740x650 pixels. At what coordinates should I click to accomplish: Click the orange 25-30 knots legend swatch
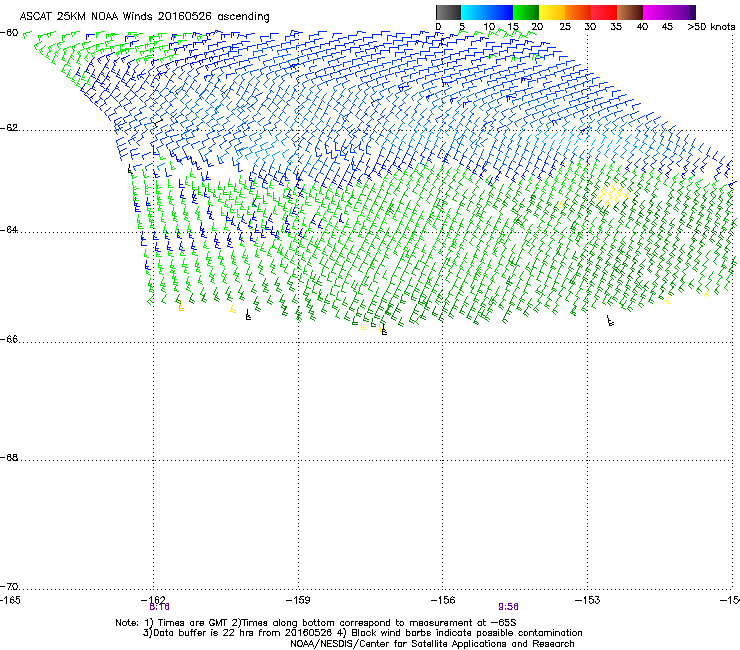578,12
